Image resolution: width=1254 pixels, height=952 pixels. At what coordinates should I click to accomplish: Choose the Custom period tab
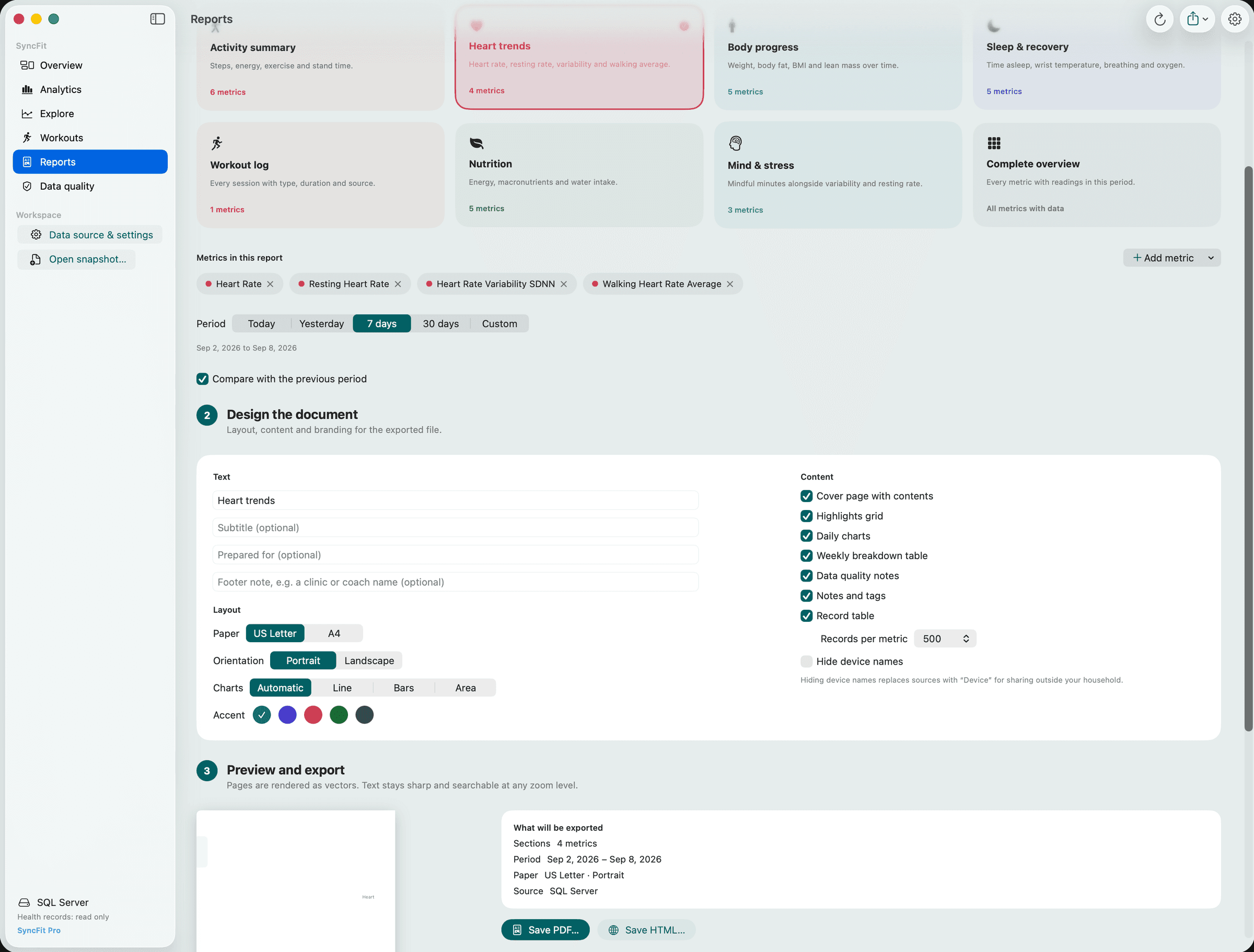[500, 324]
